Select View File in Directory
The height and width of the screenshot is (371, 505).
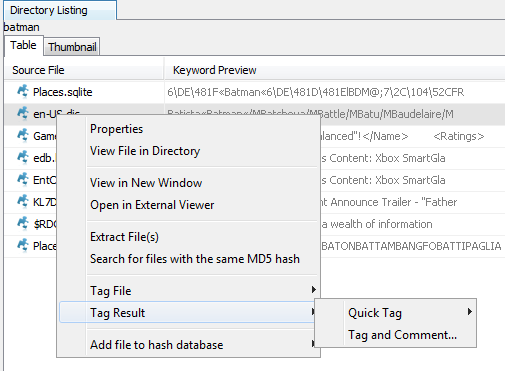tap(145, 151)
